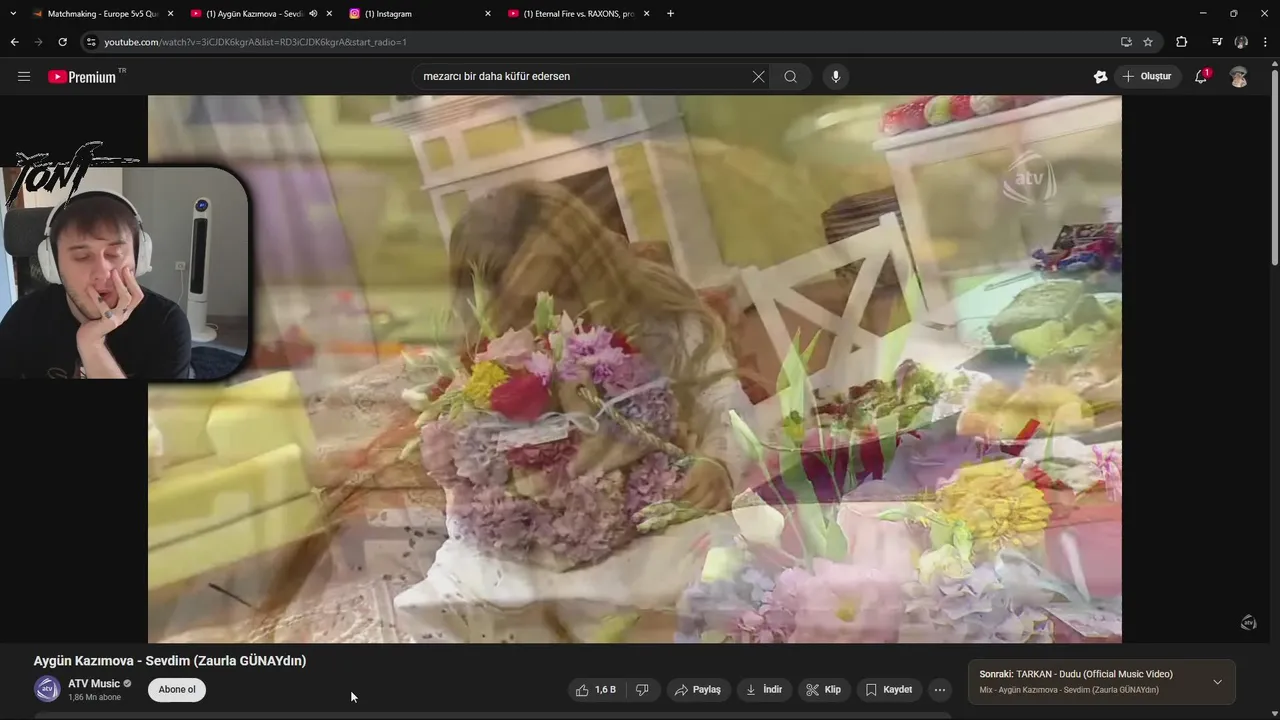Reload the current page
Screen dimensions: 1280x720
pyautogui.click(x=62, y=42)
